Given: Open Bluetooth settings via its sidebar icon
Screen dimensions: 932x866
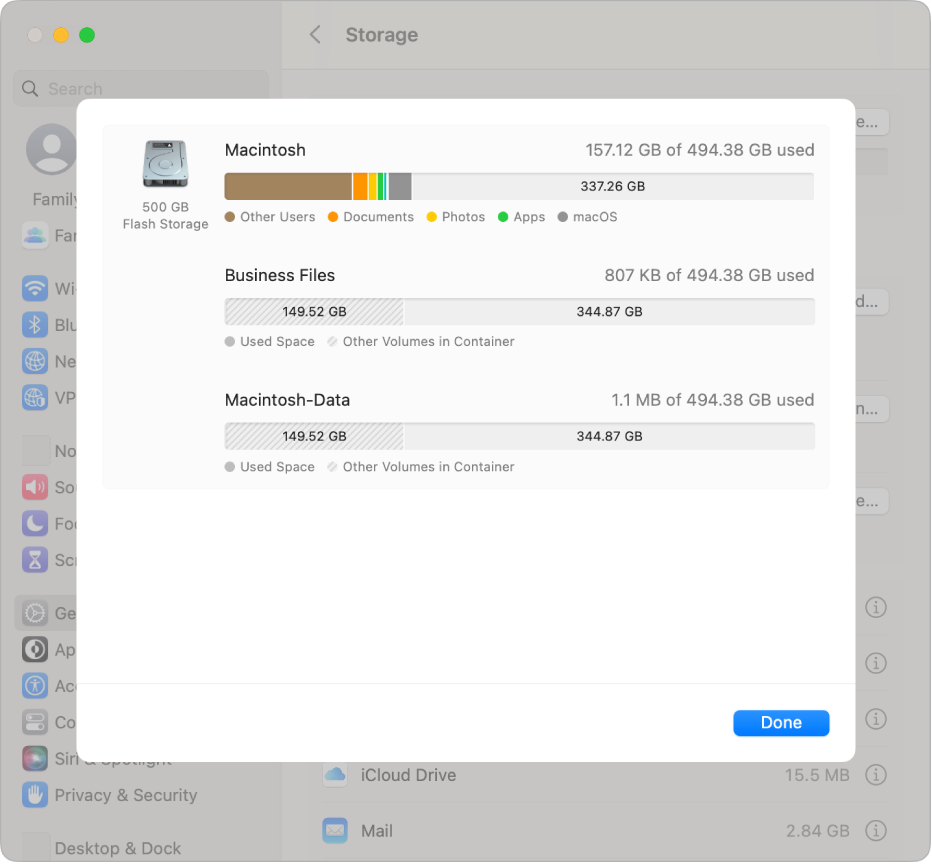Looking at the screenshot, I should 34,324.
